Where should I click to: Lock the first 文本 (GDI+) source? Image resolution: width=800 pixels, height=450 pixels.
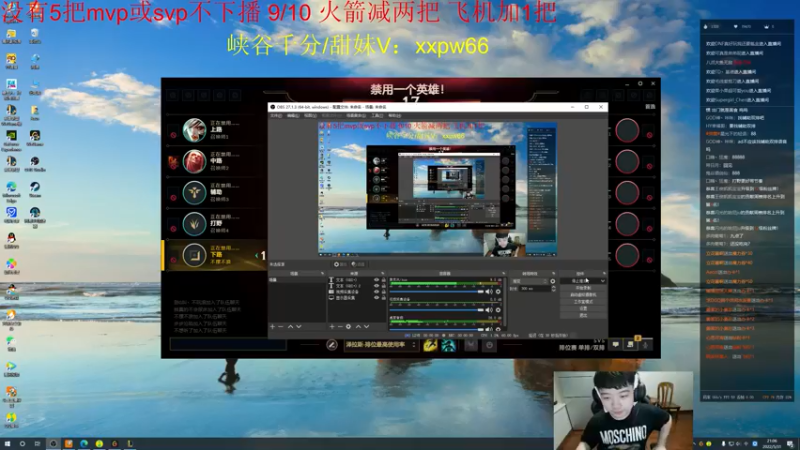pyautogui.click(x=384, y=280)
